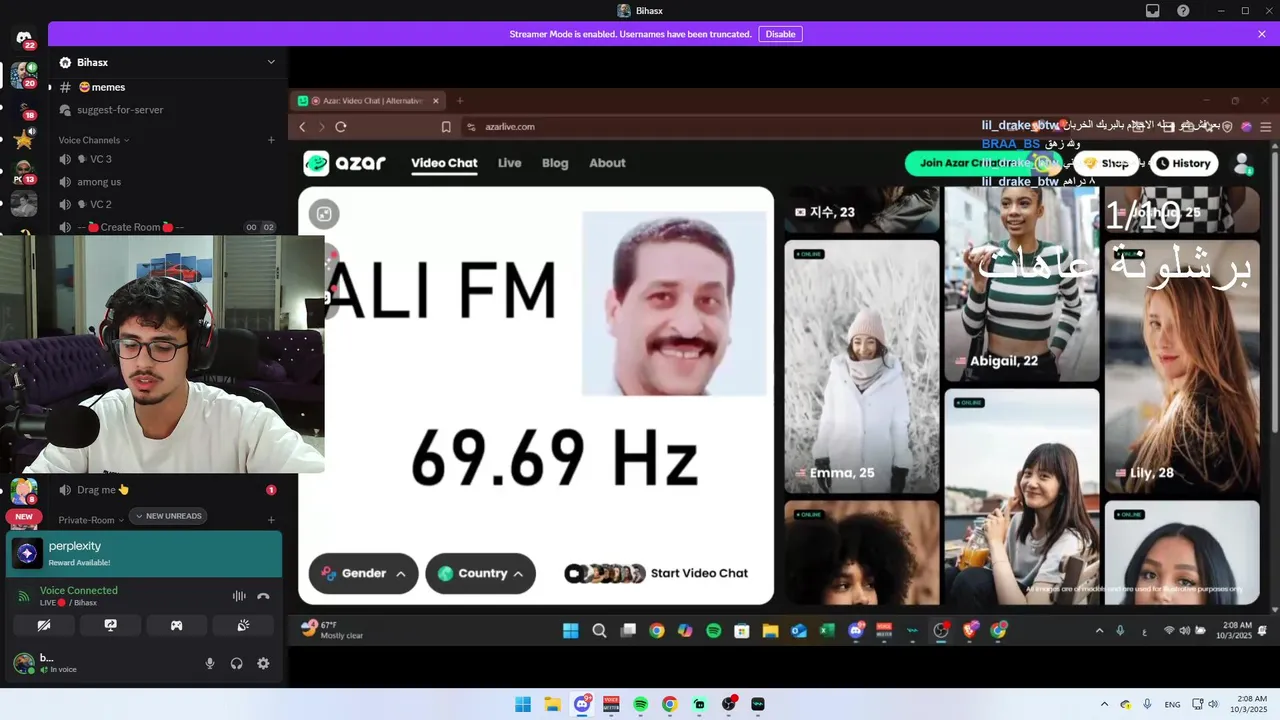The height and width of the screenshot is (720, 1280).
Task: Open the Gender filter dropdown
Action: (363, 573)
